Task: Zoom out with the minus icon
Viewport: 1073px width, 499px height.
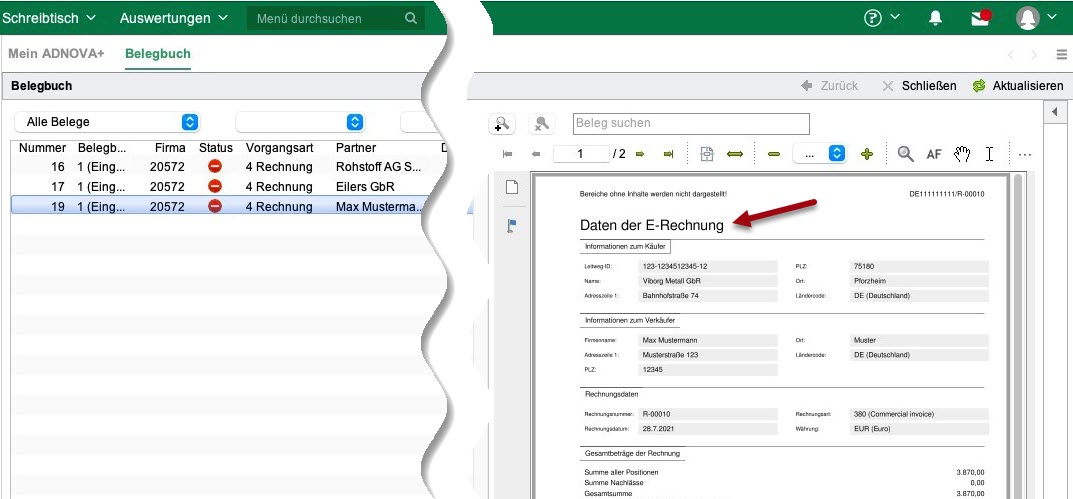Action: 773,154
